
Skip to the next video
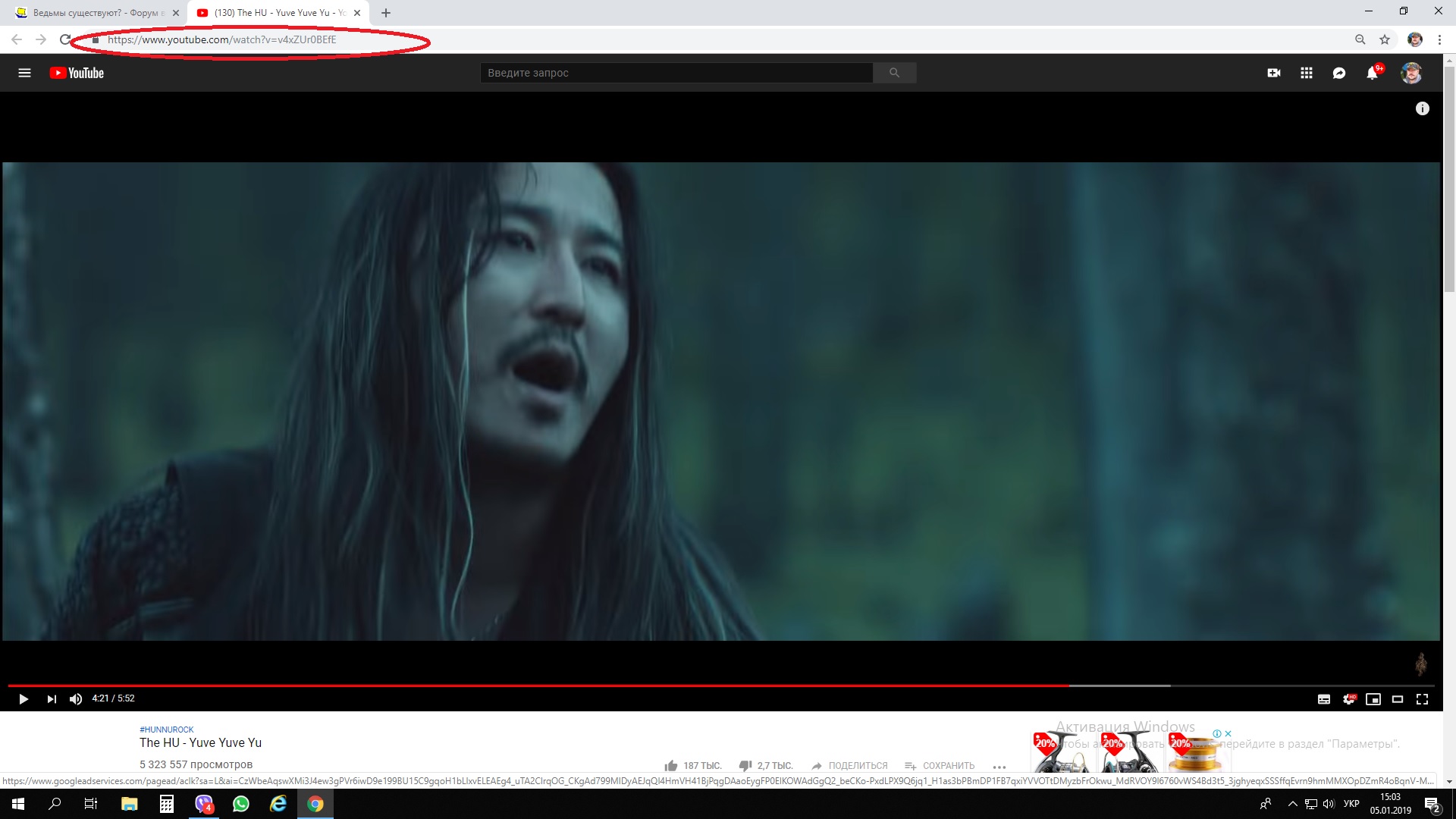coord(51,699)
